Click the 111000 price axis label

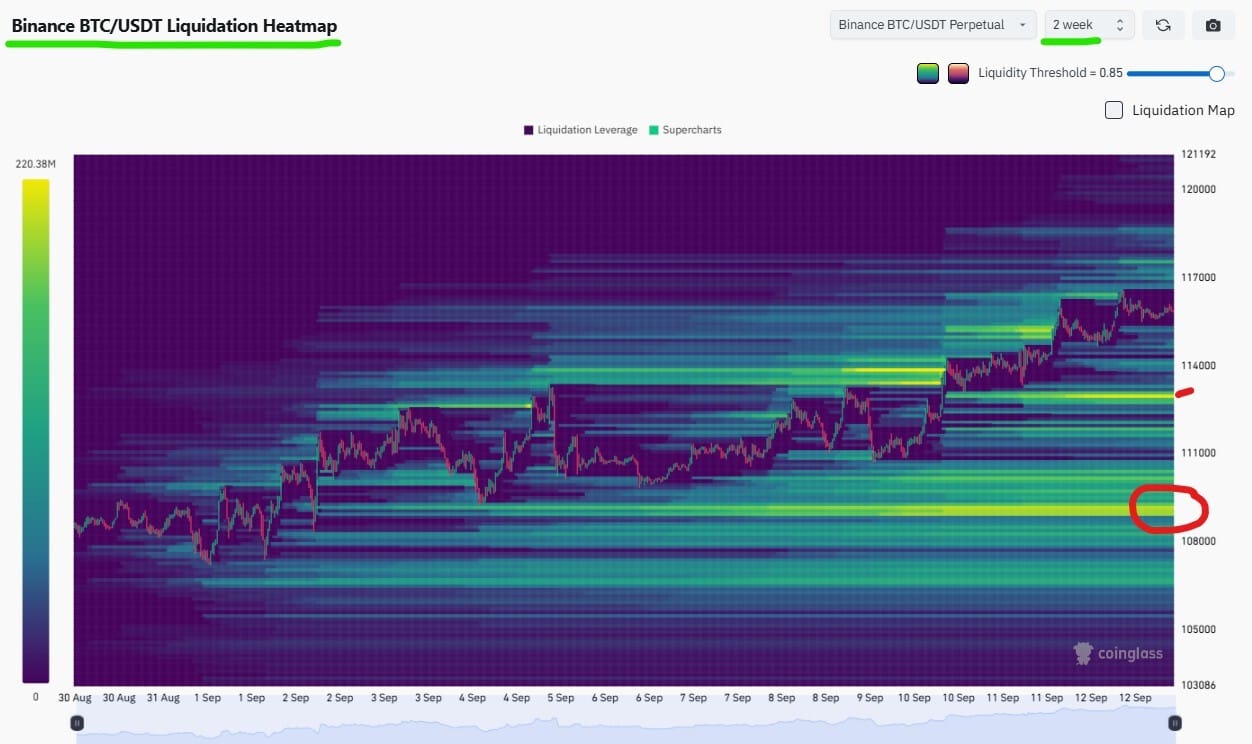pyautogui.click(x=1198, y=453)
